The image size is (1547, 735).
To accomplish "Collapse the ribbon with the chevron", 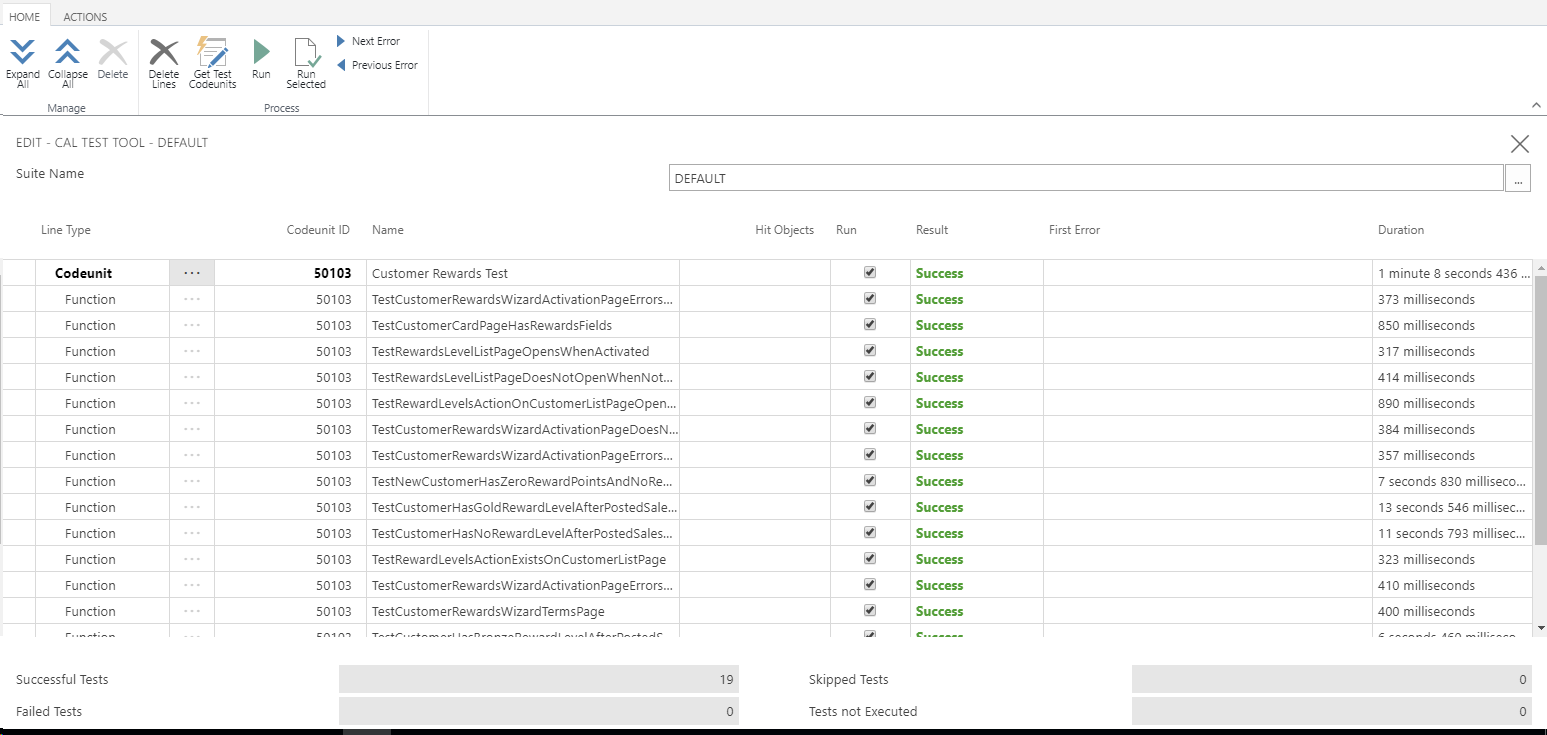I will 1536,105.
